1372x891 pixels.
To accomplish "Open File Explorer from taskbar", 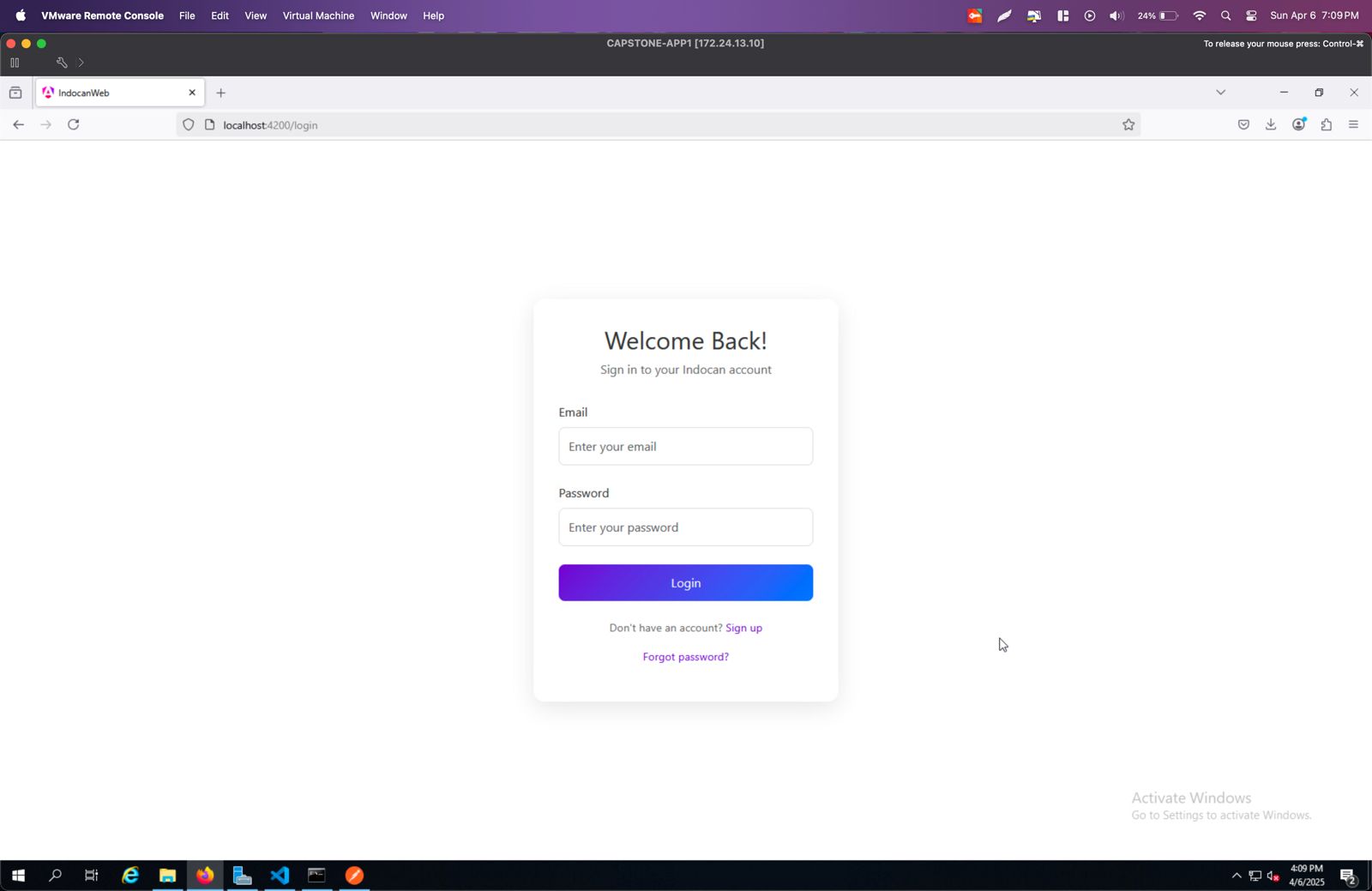I will pyautogui.click(x=167, y=876).
